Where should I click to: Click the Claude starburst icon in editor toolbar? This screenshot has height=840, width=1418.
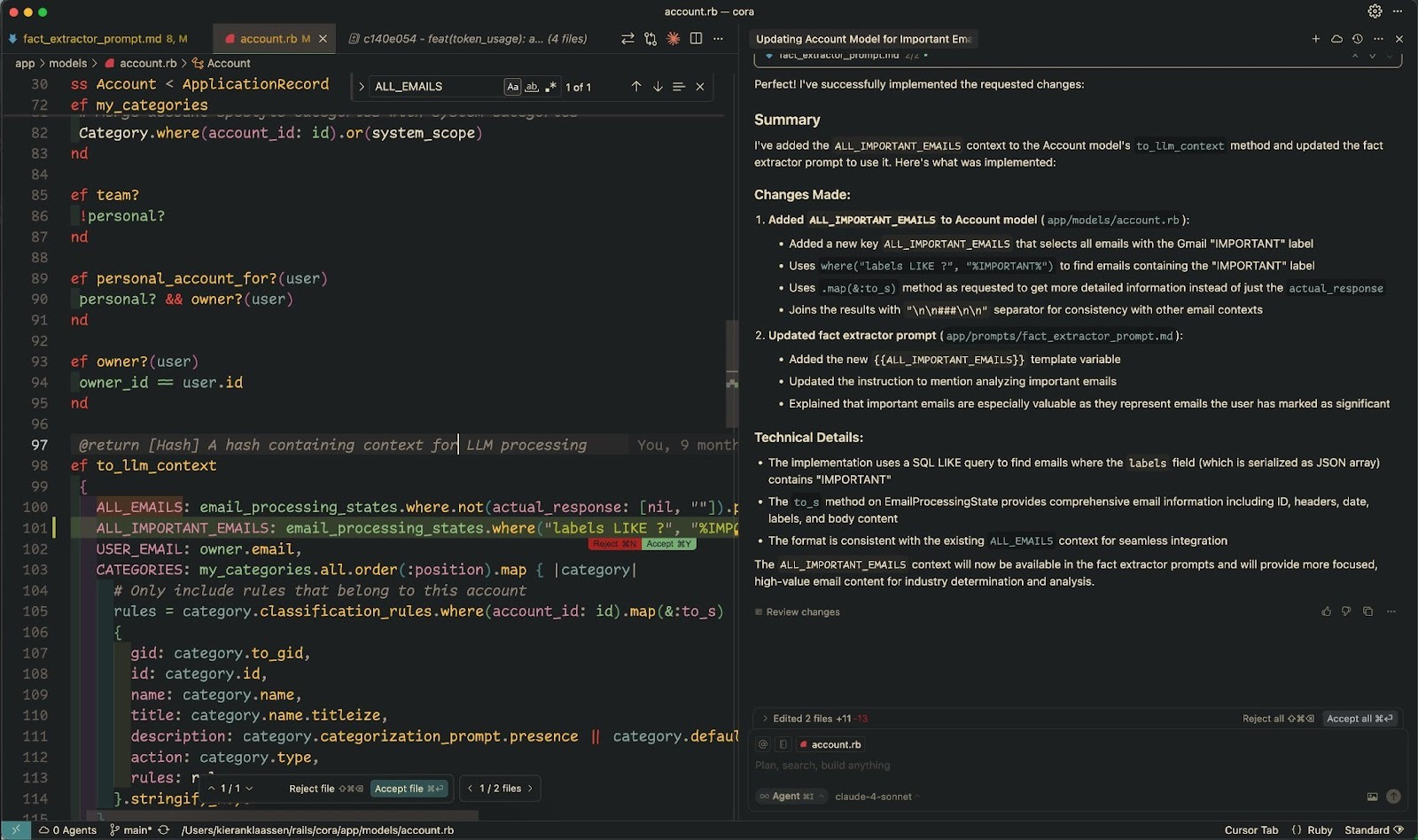pyautogui.click(x=674, y=39)
